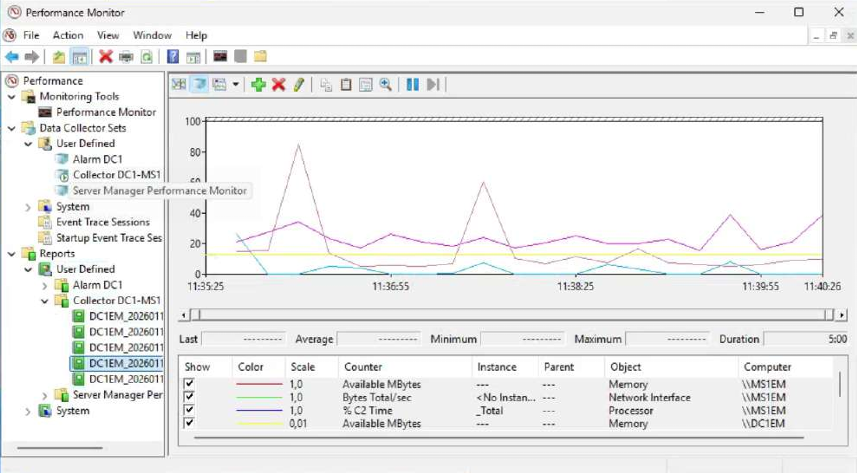This screenshot has width=857, height=473.
Task: Select Collector DC1-MS1 under Data Collector Sets
Action: click(116, 175)
